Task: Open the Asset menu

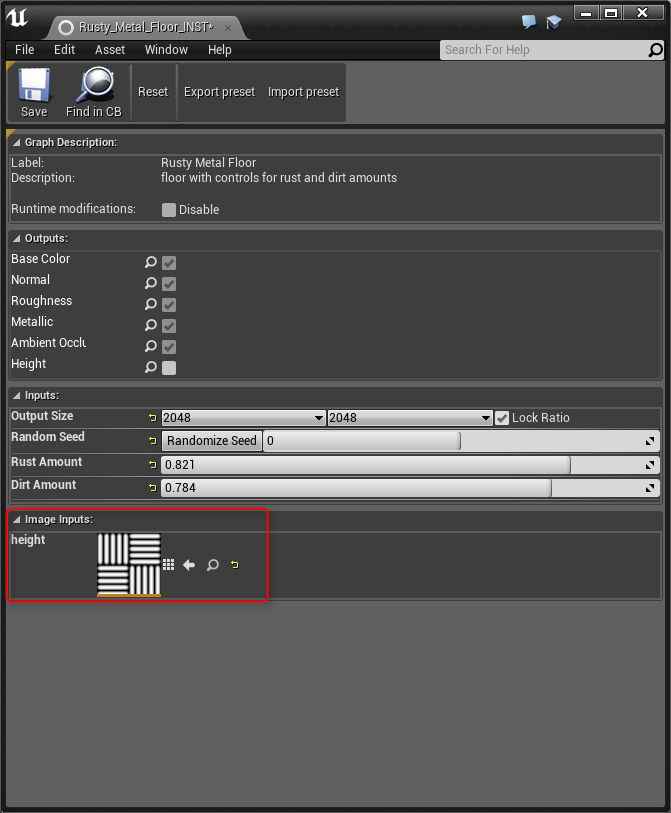Action: [110, 50]
